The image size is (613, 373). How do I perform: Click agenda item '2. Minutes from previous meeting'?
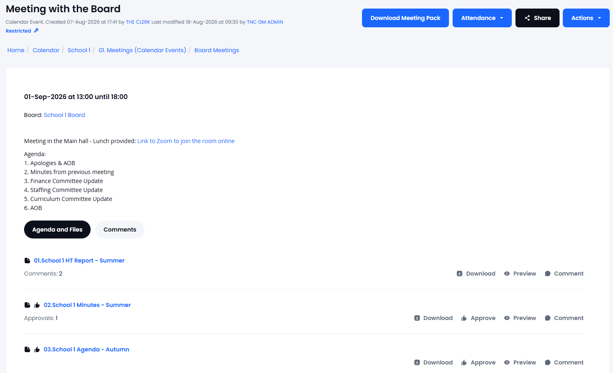coord(69,172)
